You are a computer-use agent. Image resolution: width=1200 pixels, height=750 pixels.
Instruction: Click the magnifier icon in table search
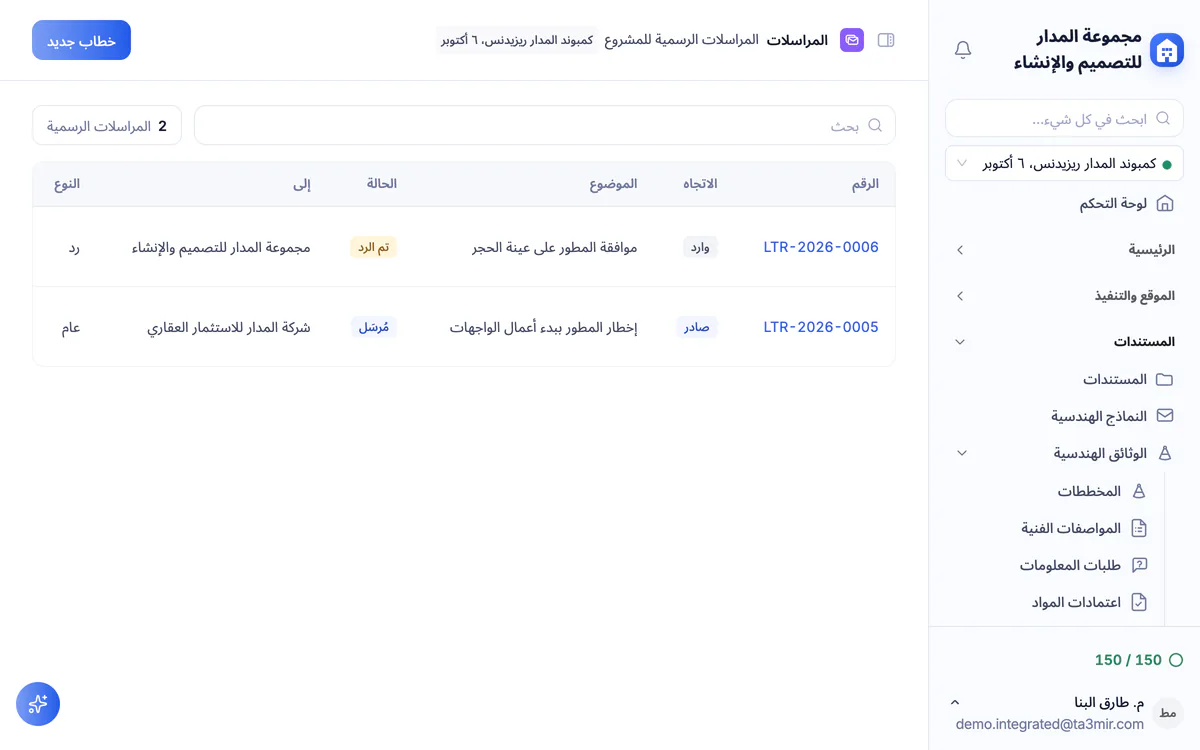point(875,125)
